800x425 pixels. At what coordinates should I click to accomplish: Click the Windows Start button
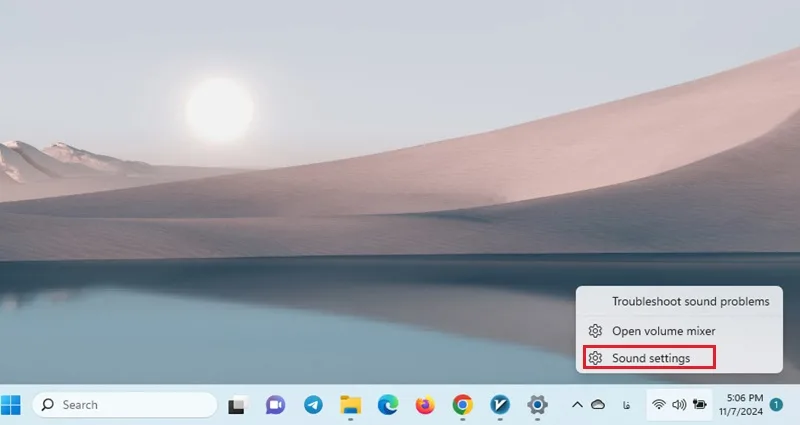point(11,405)
